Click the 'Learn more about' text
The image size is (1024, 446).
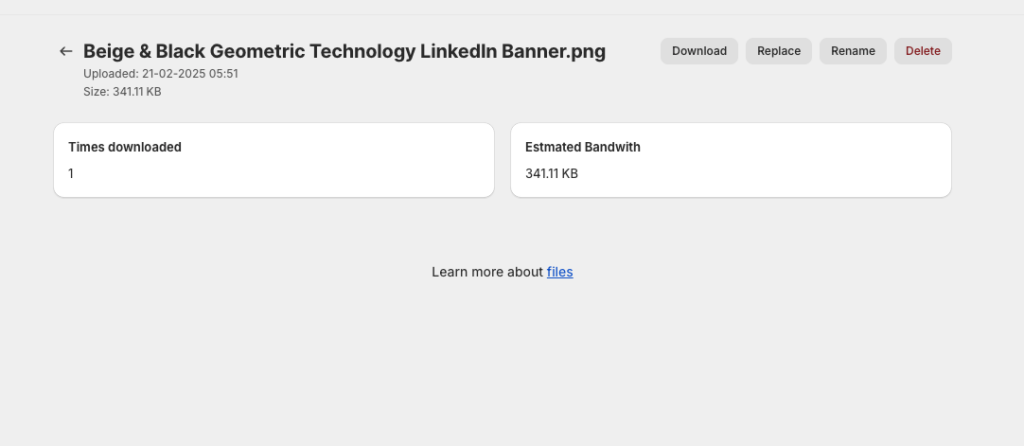coord(487,272)
